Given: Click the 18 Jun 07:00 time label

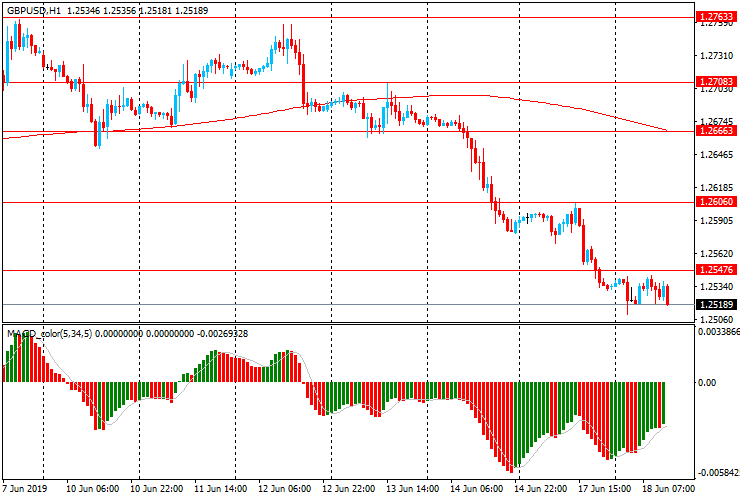Looking at the screenshot, I should [669, 488].
